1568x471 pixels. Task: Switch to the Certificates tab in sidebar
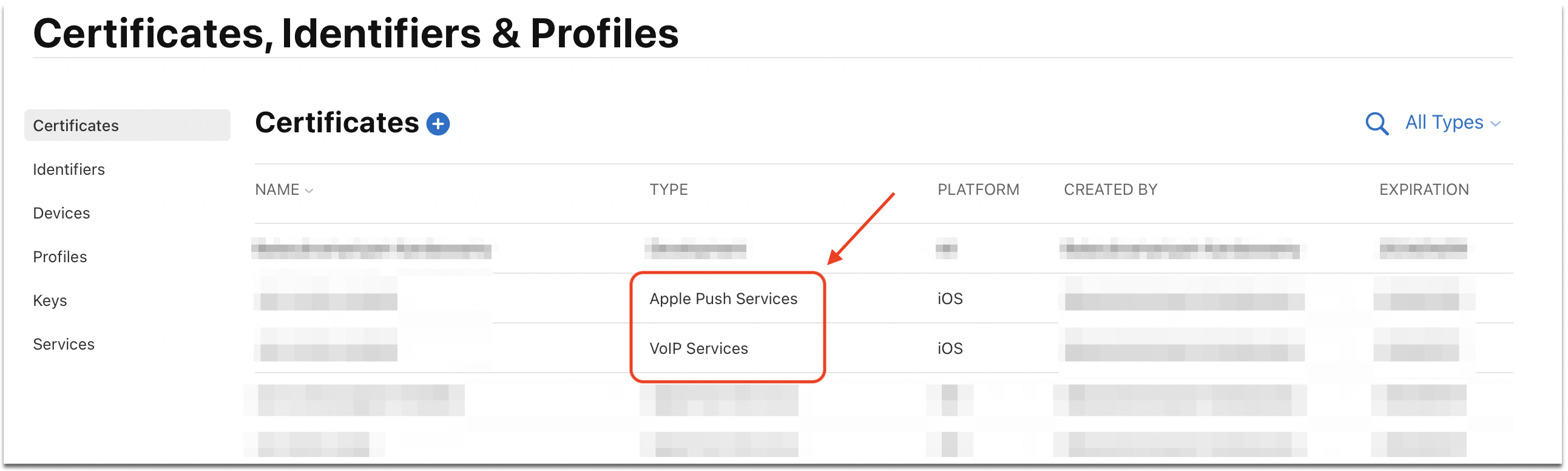75,126
